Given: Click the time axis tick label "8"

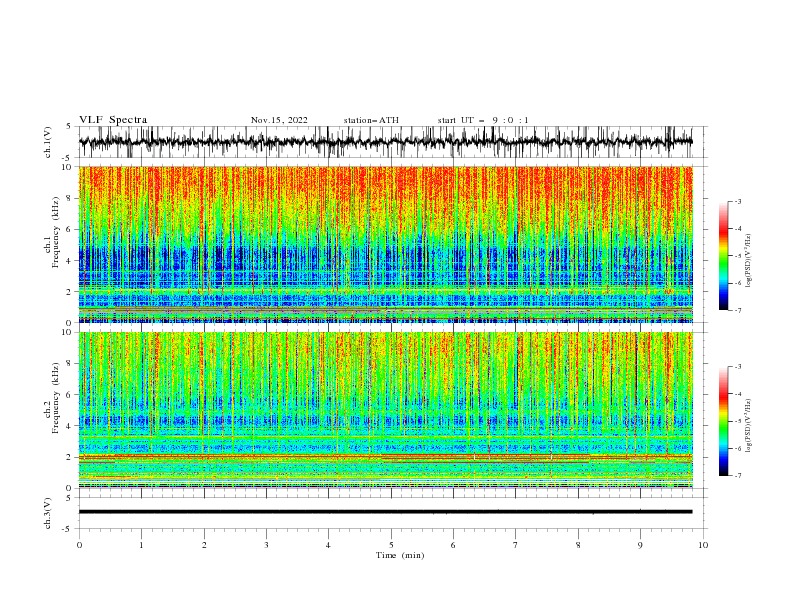Looking at the screenshot, I should point(578,545).
